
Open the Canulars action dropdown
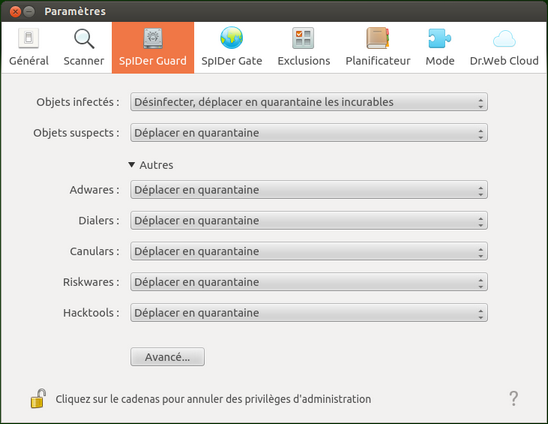309,251
